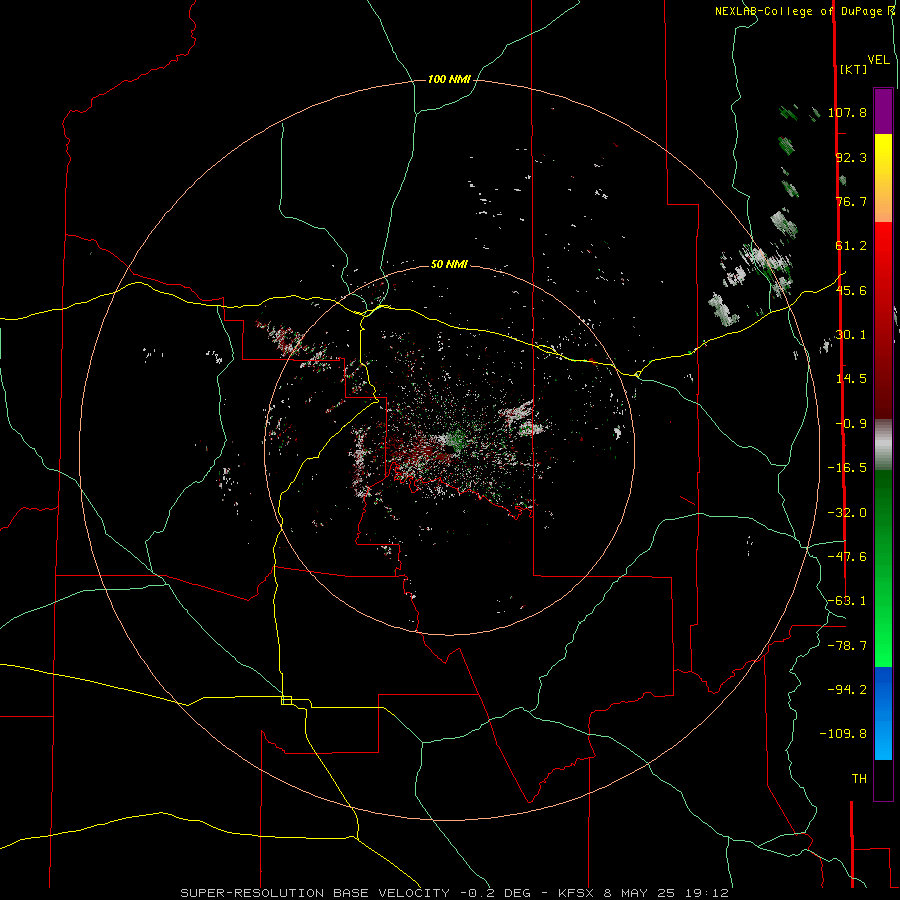Select the yellow swatch on the velocity scale
The width and height of the screenshot is (900, 900).
click(x=883, y=178)
